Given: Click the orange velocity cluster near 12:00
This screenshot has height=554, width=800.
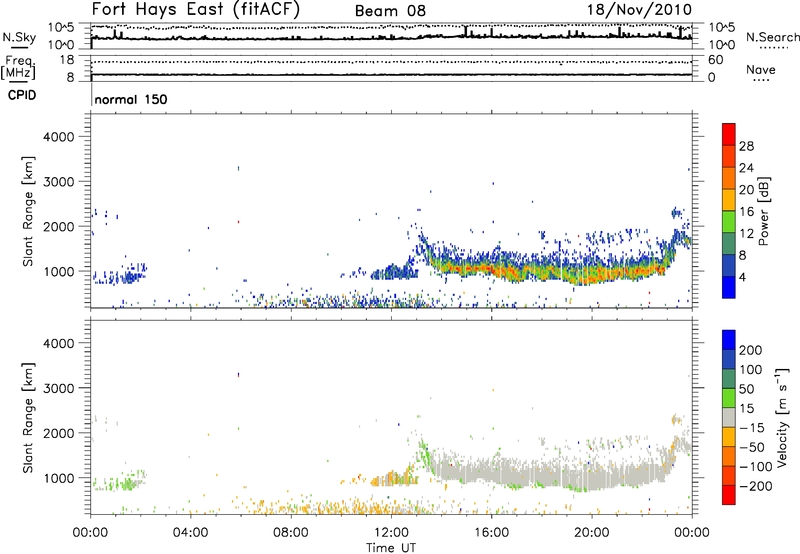Looking at the screenshot, I should (393, 480).
